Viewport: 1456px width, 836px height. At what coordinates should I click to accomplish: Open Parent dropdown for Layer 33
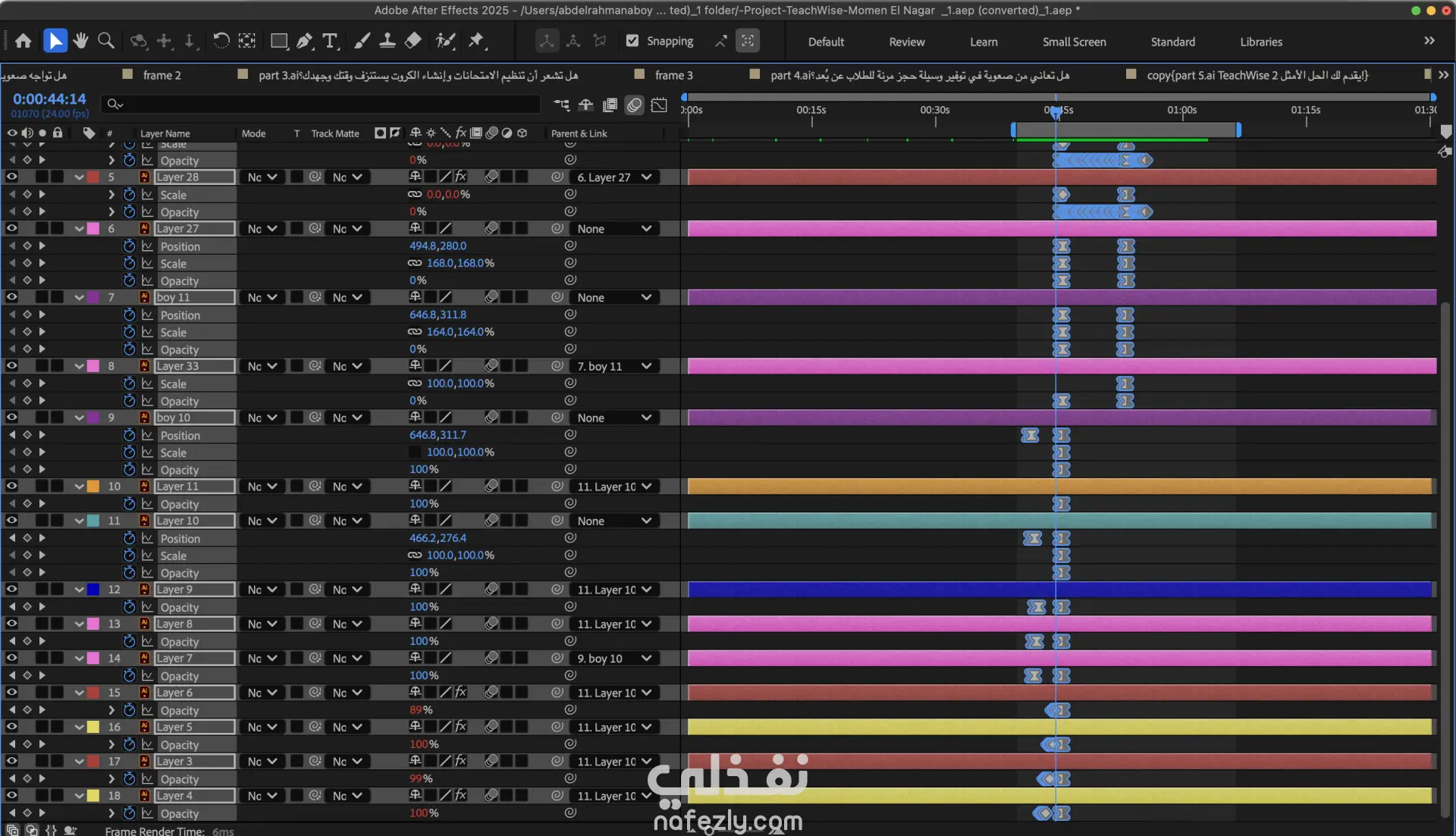pyautogui.click(x=614, y=366)
